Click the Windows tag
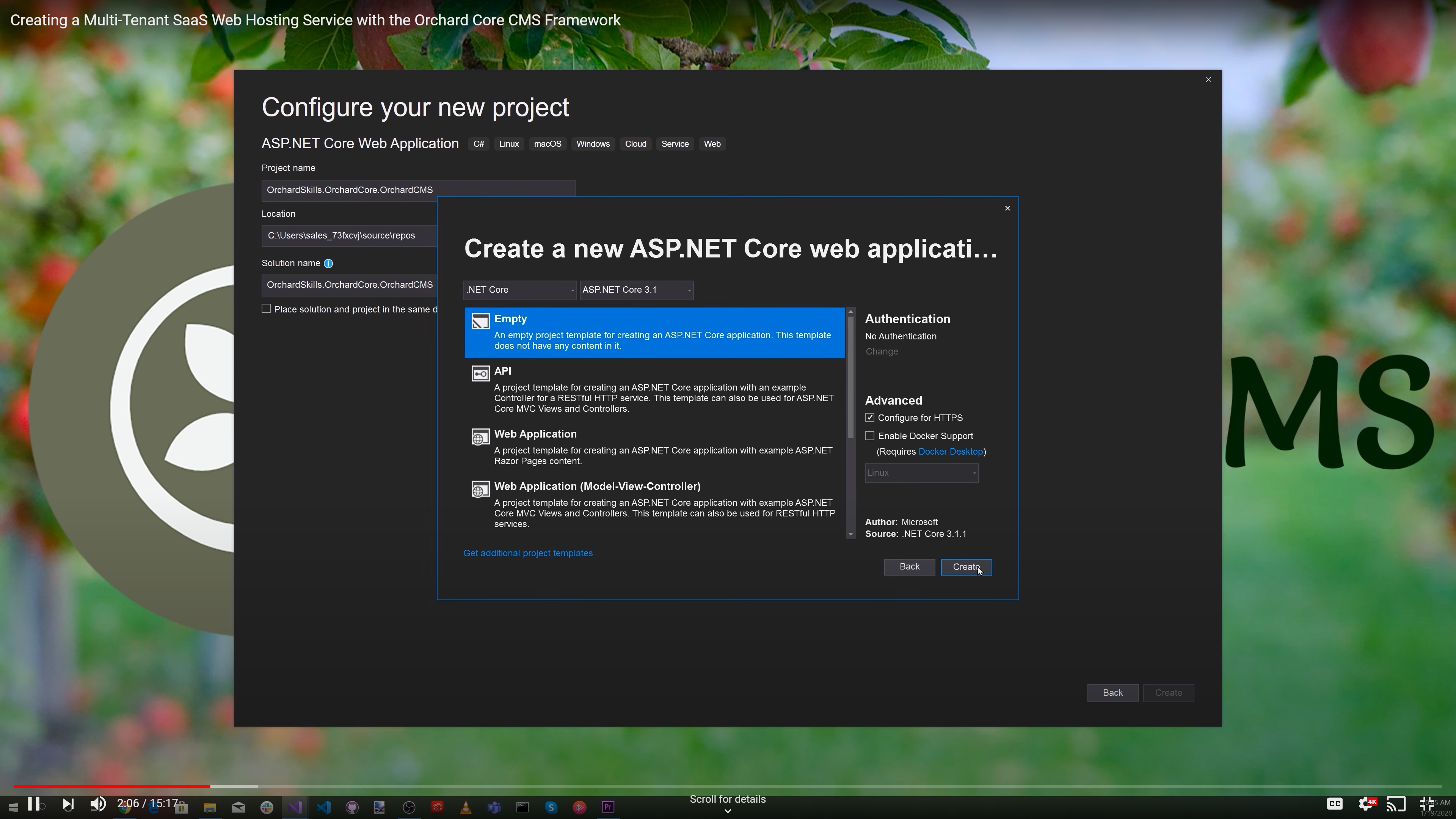 (593, 144)
